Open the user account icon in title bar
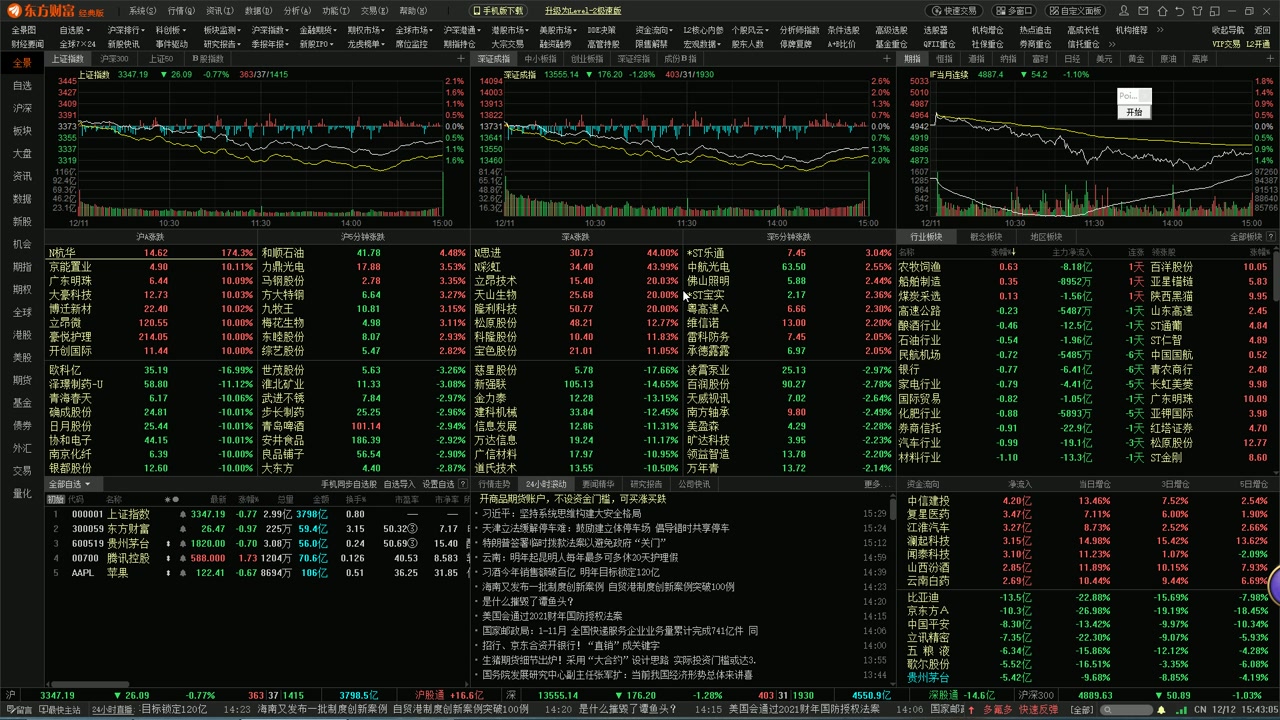Viewport: 1280px width, 720px height. pyautogui.click(x=1125, y=11)
